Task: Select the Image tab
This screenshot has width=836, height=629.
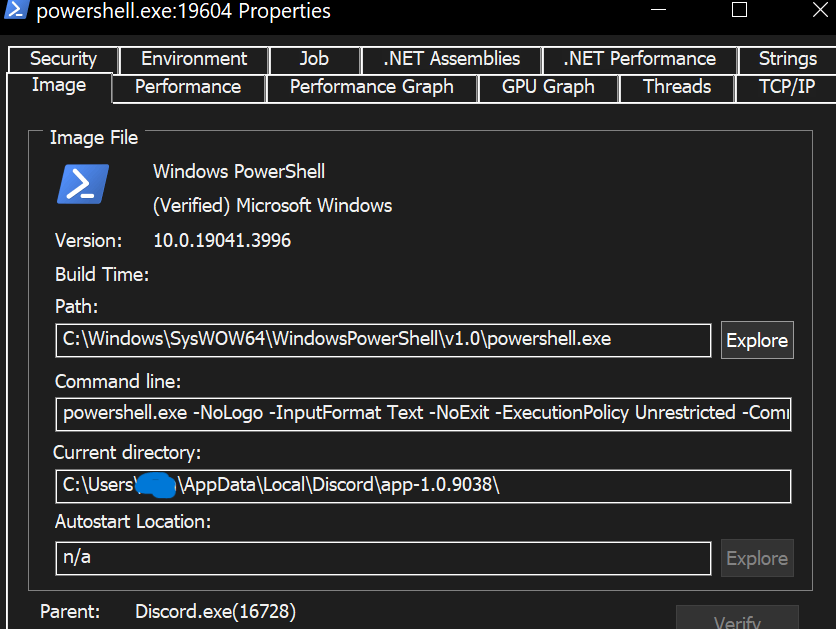Action: tap(59, 86)
